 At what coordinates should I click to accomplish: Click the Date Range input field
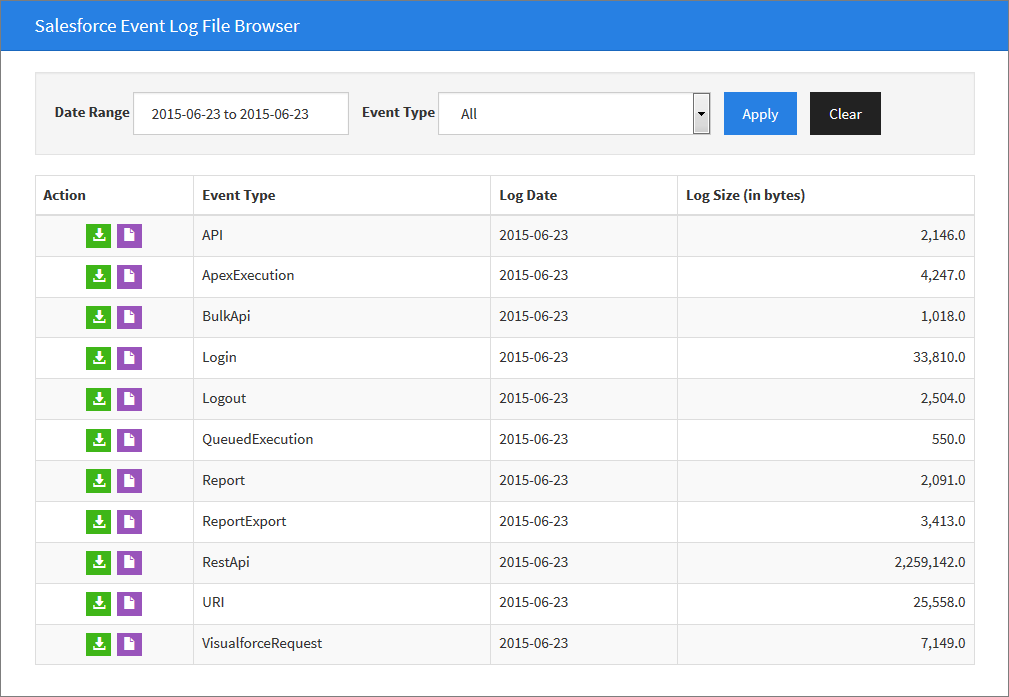pos(240,113)
